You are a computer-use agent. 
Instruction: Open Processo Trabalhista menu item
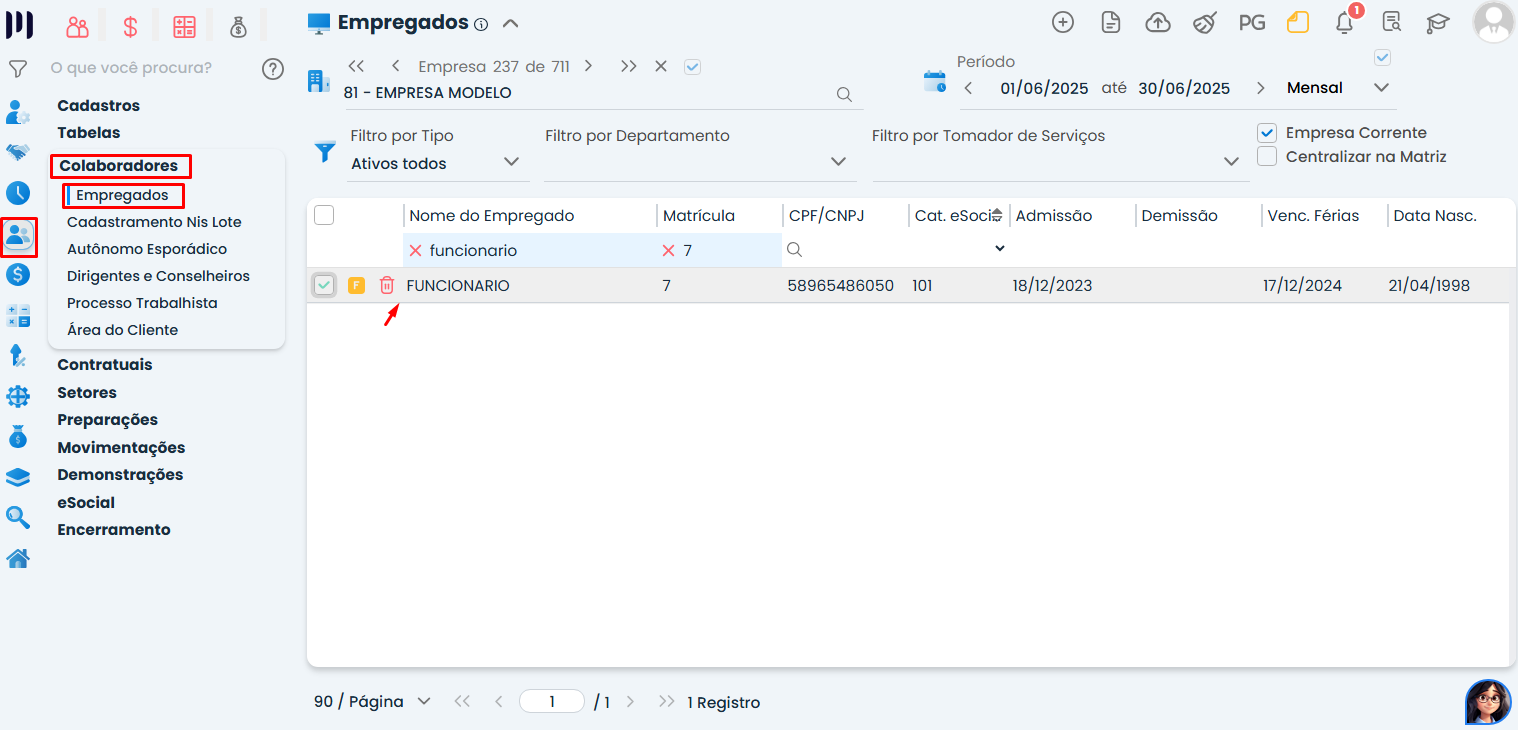(142, 303)
